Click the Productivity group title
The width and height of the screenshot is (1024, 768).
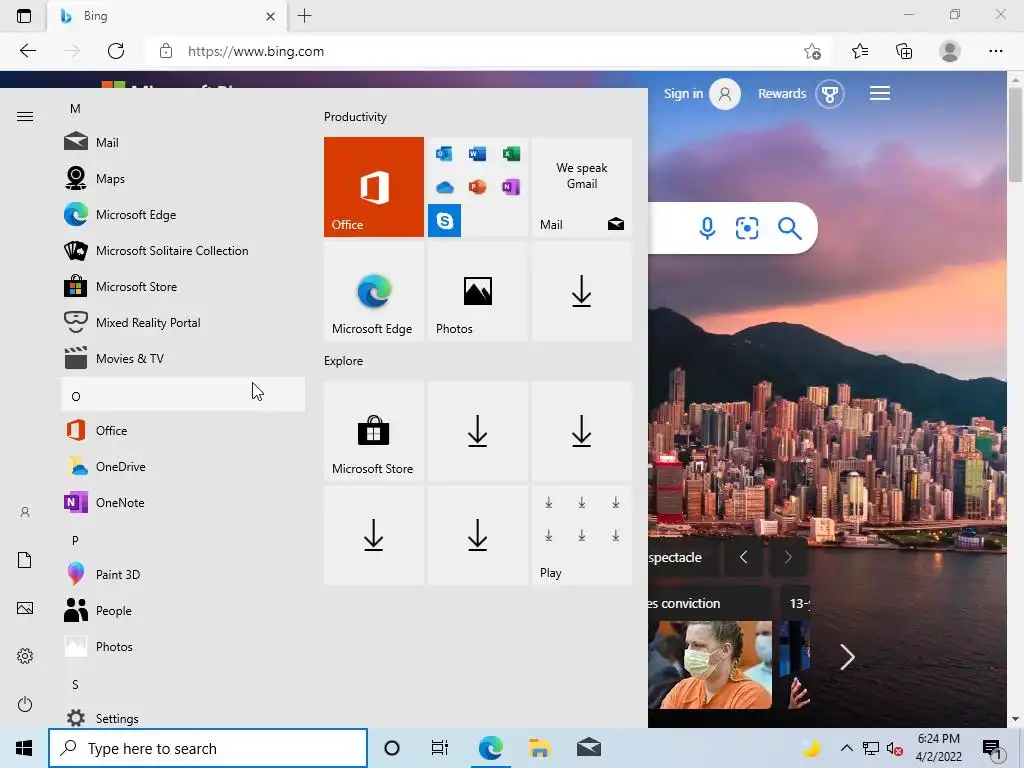355,117
